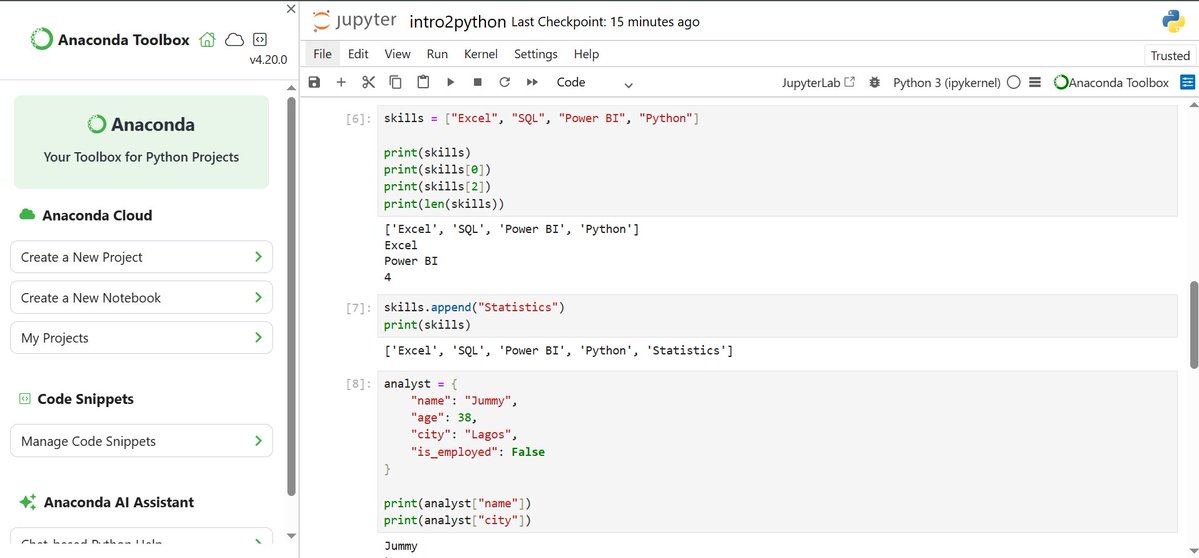Click the "is_employed": False code line
This screenshot has width=1199, height=558.
pos(477,452)
